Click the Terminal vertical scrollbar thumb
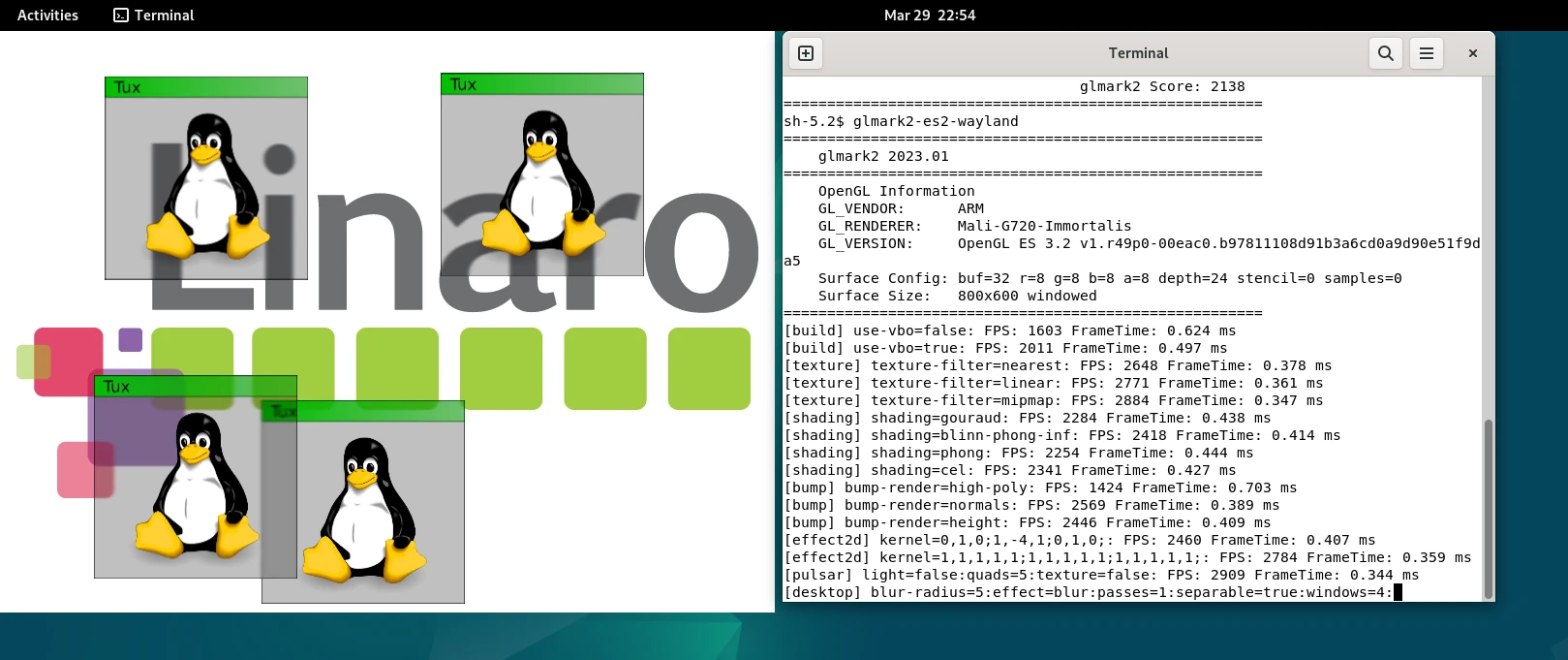The width and height of the screenshot is (1568, 660). [1489, 509]
